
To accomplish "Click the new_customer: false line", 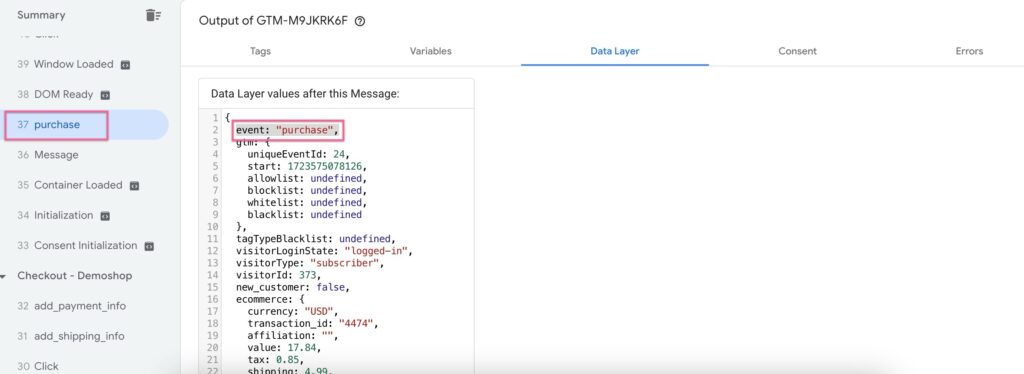I will [293, 287].
